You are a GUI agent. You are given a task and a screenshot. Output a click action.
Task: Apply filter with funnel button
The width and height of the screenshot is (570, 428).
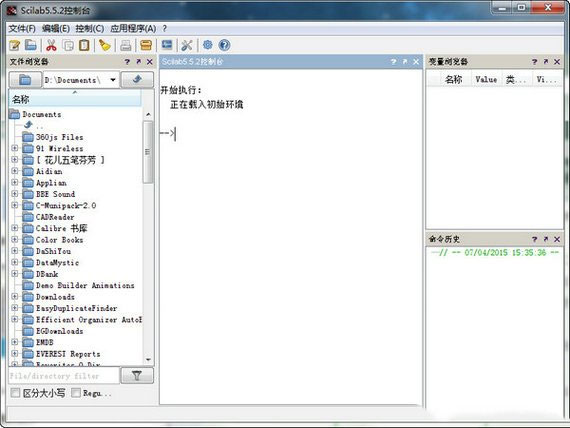pos(137,375)
